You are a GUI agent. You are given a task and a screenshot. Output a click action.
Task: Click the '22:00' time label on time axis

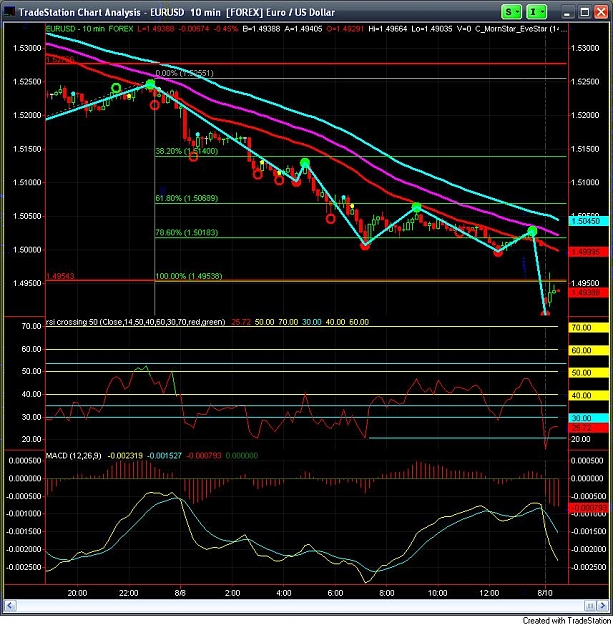pos(128,593)
